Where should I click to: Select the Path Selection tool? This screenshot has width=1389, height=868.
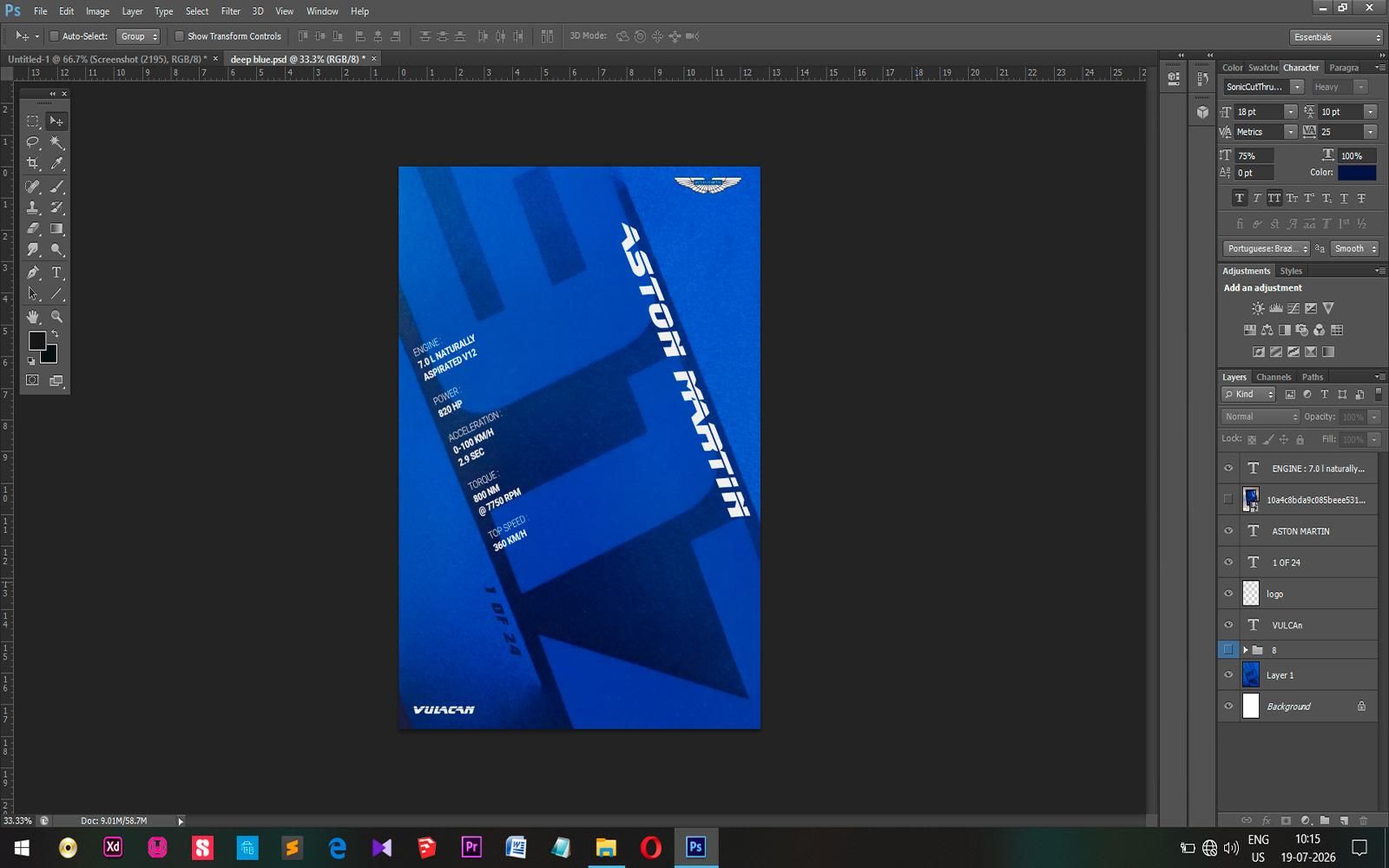(33, 293)
